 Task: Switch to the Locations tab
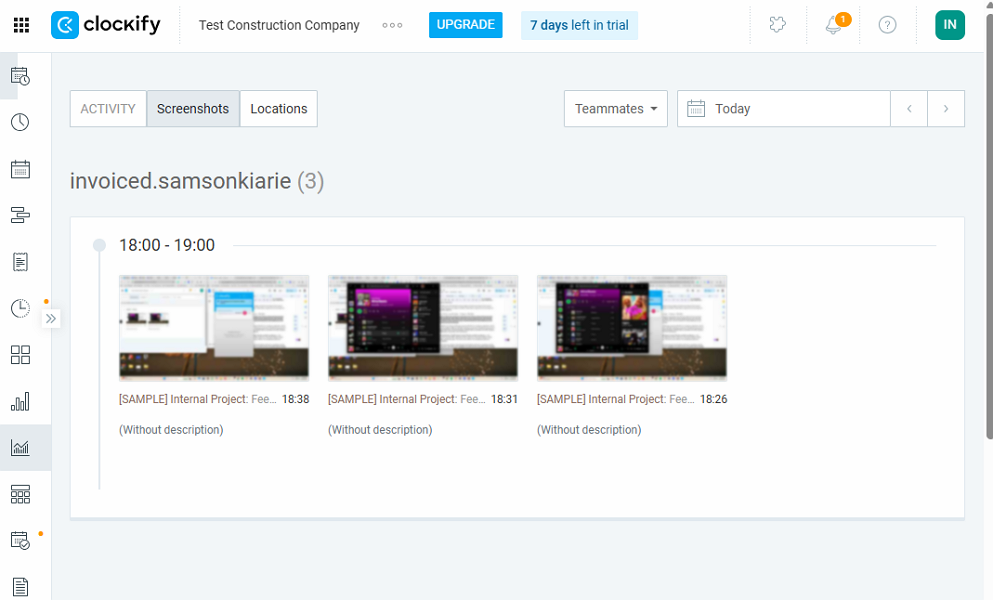278,108
